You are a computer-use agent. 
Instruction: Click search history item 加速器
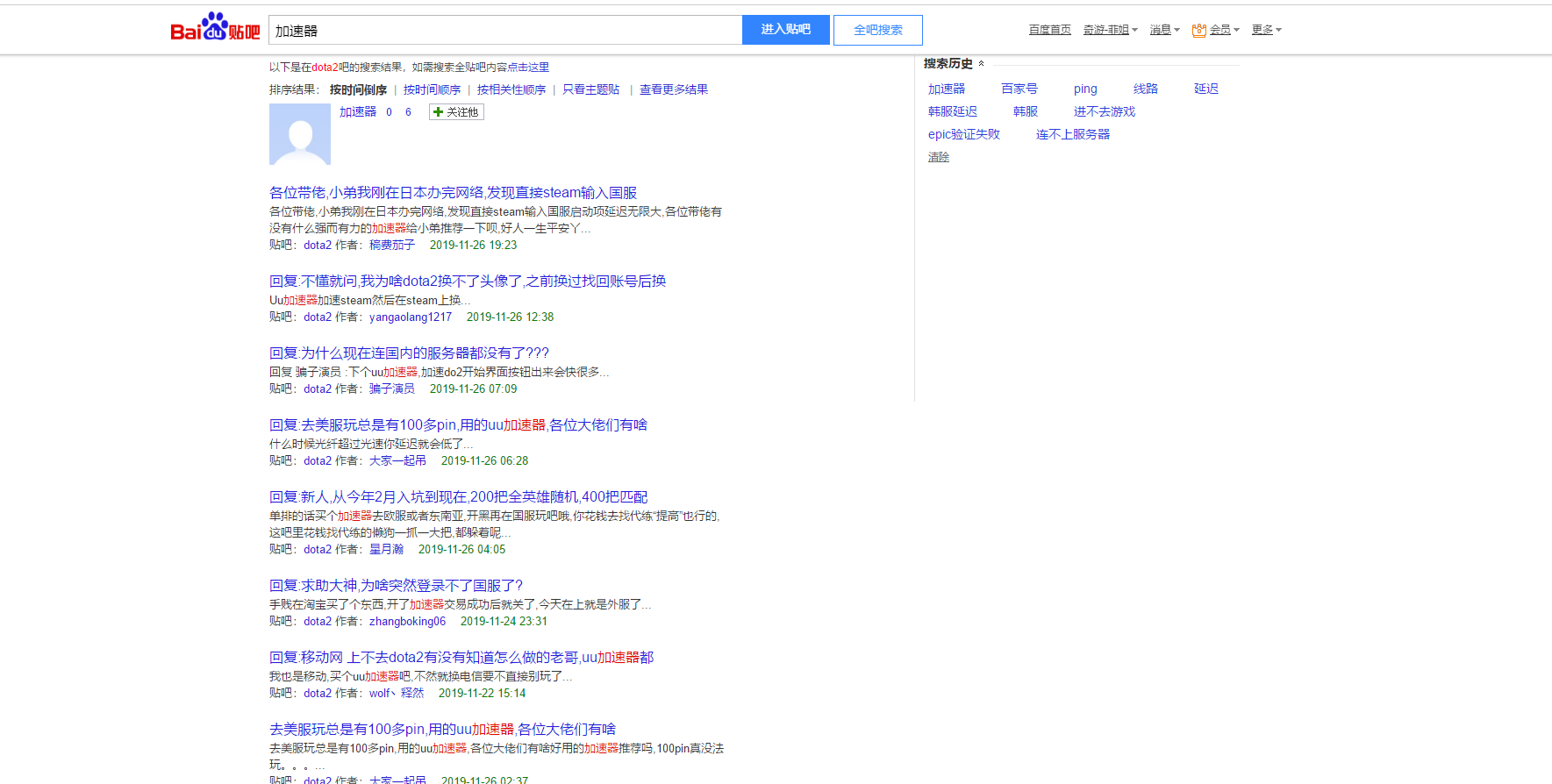pyautogui.click(x=947, y=89)
